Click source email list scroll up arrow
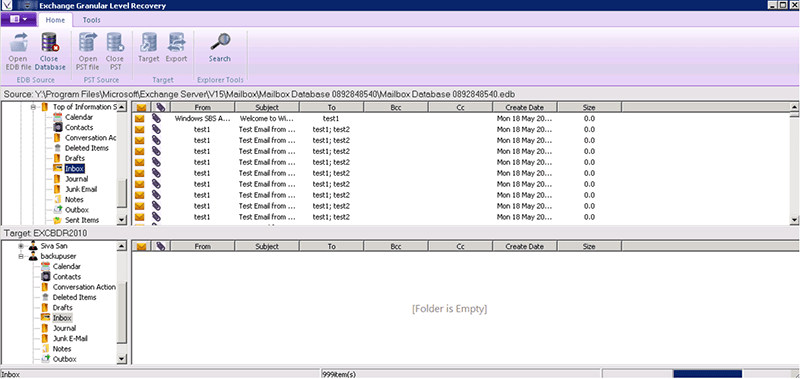Screen dimensions: 800x379 794,106
